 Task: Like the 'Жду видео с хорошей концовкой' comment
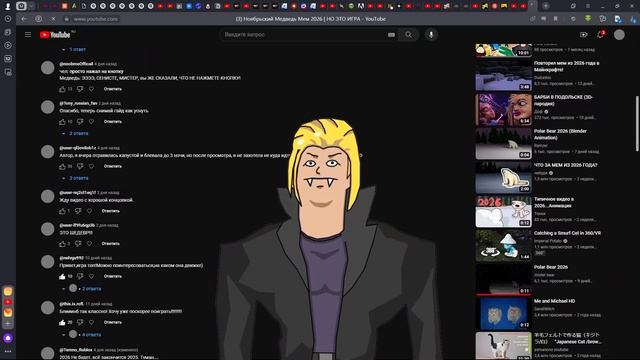point(62,211)
